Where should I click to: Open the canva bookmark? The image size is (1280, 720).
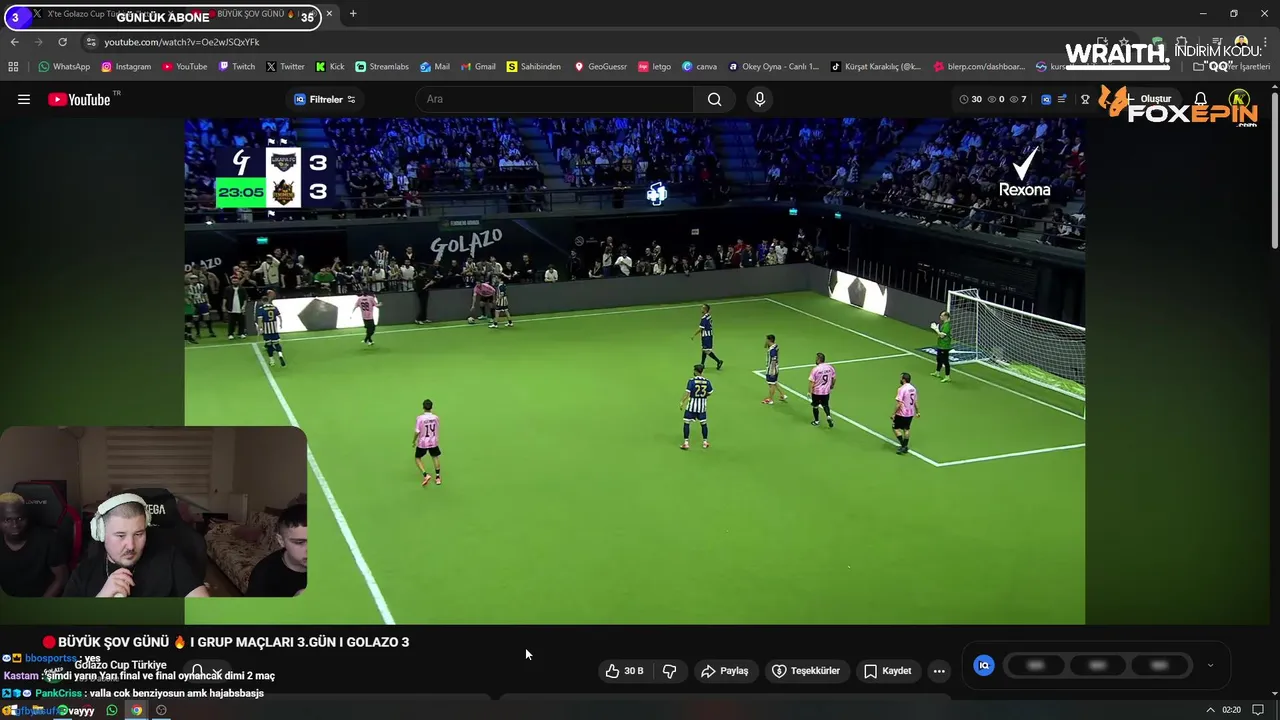click(x=700, y=67)
